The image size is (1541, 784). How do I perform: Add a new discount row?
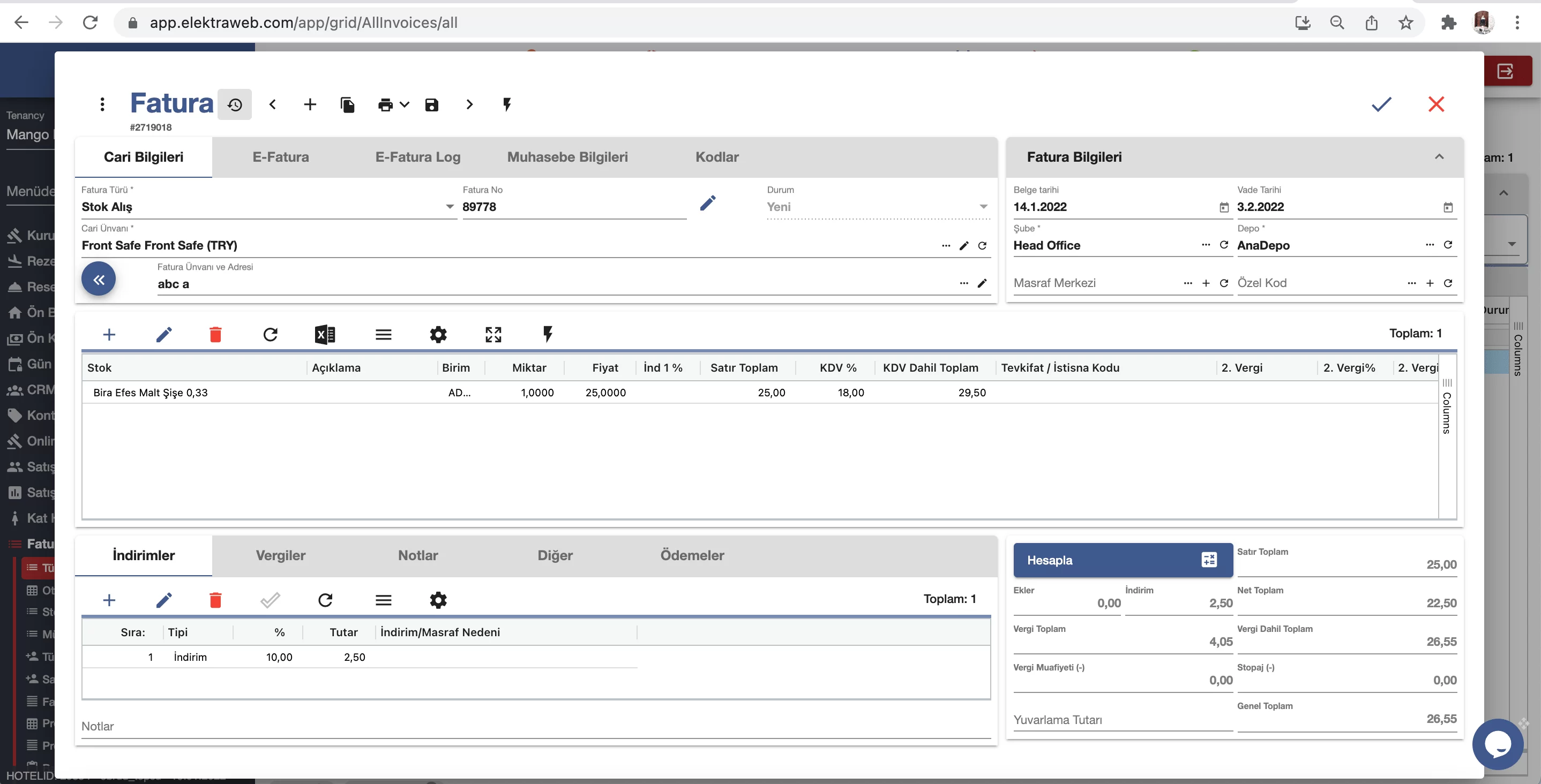click(109, 600)
